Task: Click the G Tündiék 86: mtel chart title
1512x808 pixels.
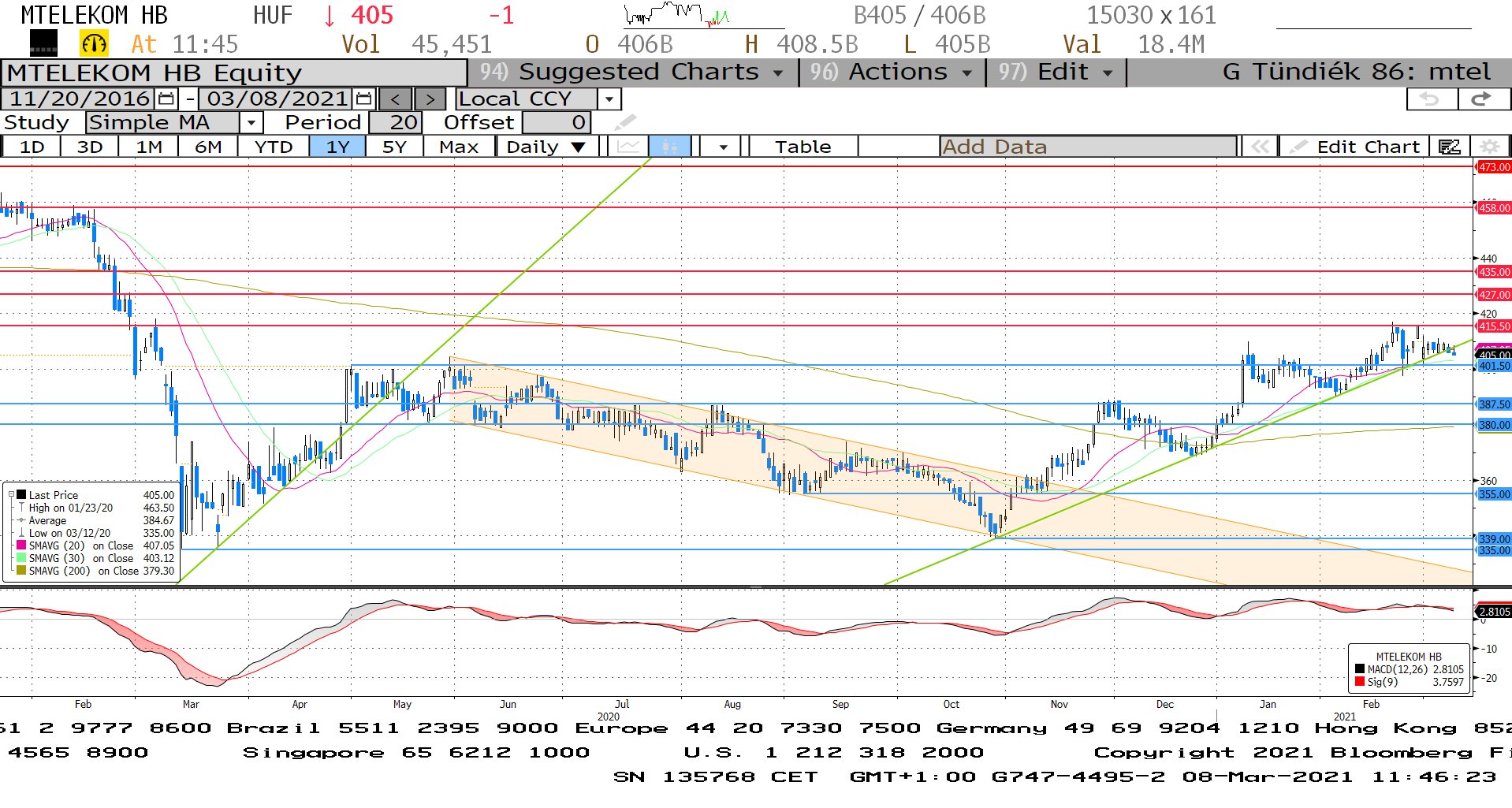Action: coord(1356,72)
